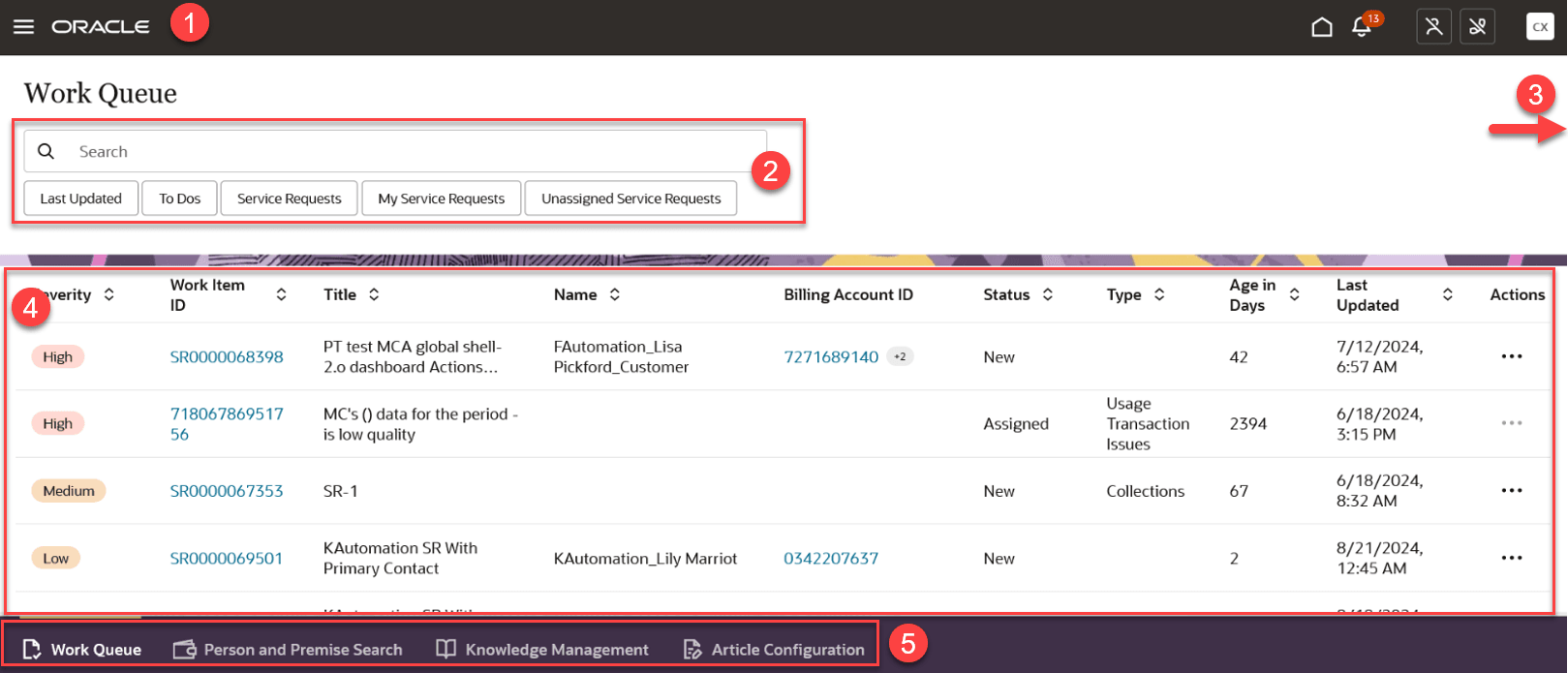The height and width of the screenshot is (673, 1568).
Task: Open work item SR0000068398
Action: pyautogui.click(x=227, y=356)
